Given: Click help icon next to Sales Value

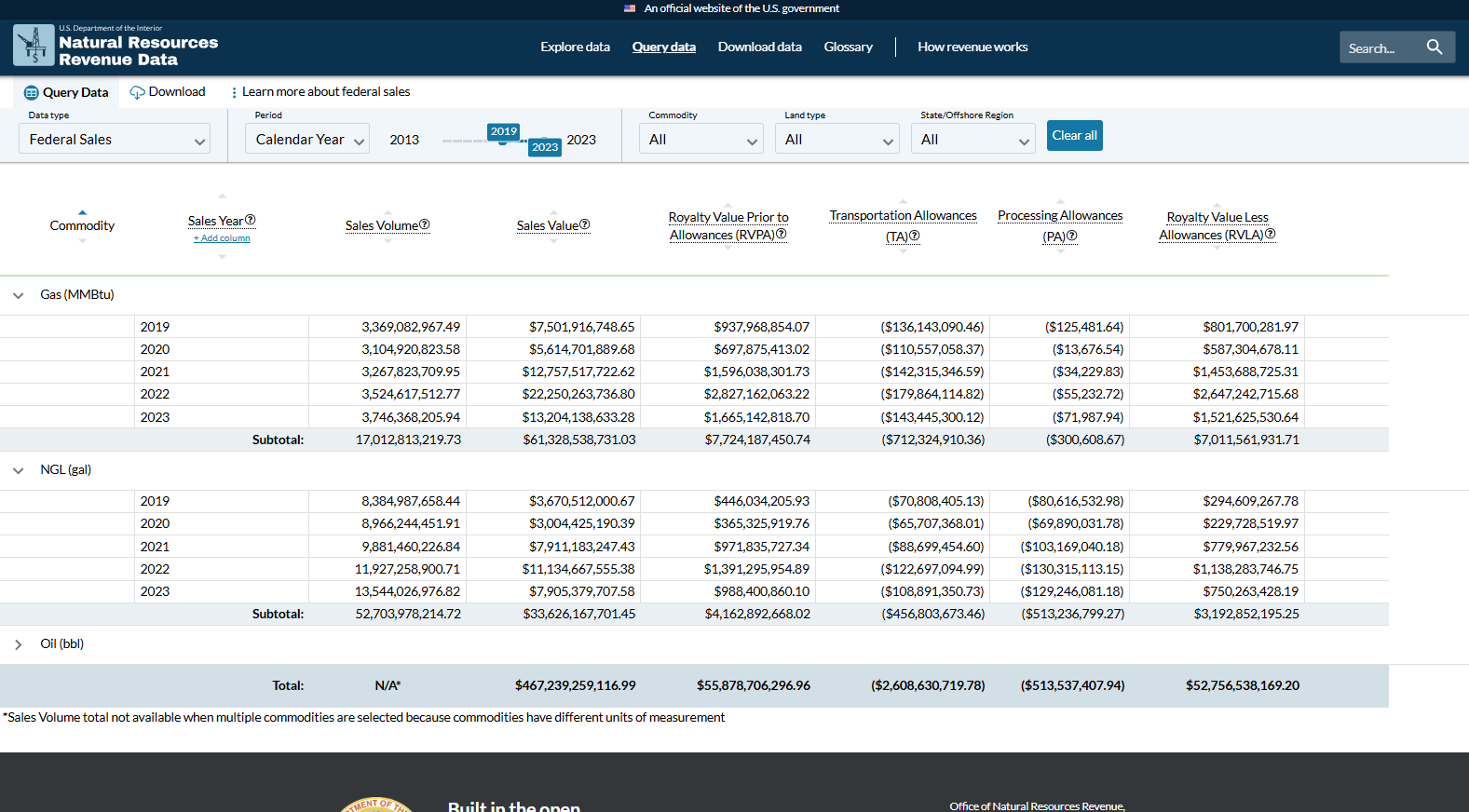Looking at the screenshot, I should 585,224.
